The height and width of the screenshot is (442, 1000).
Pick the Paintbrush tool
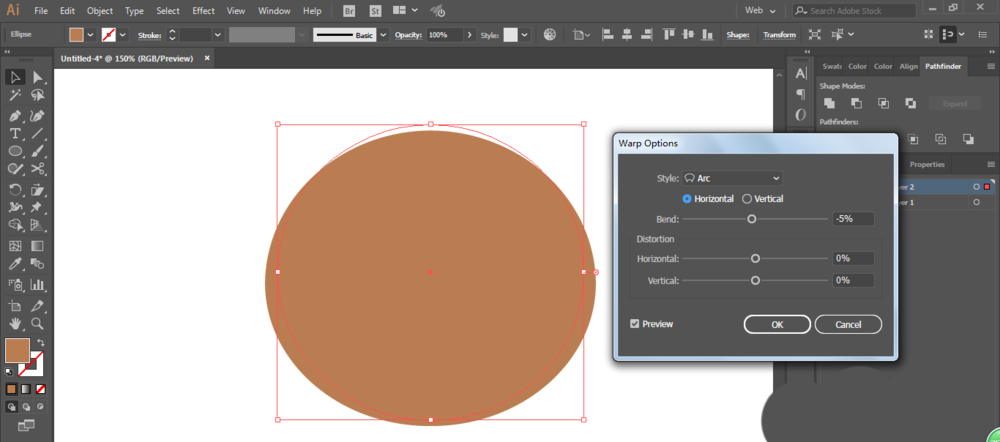38,151
